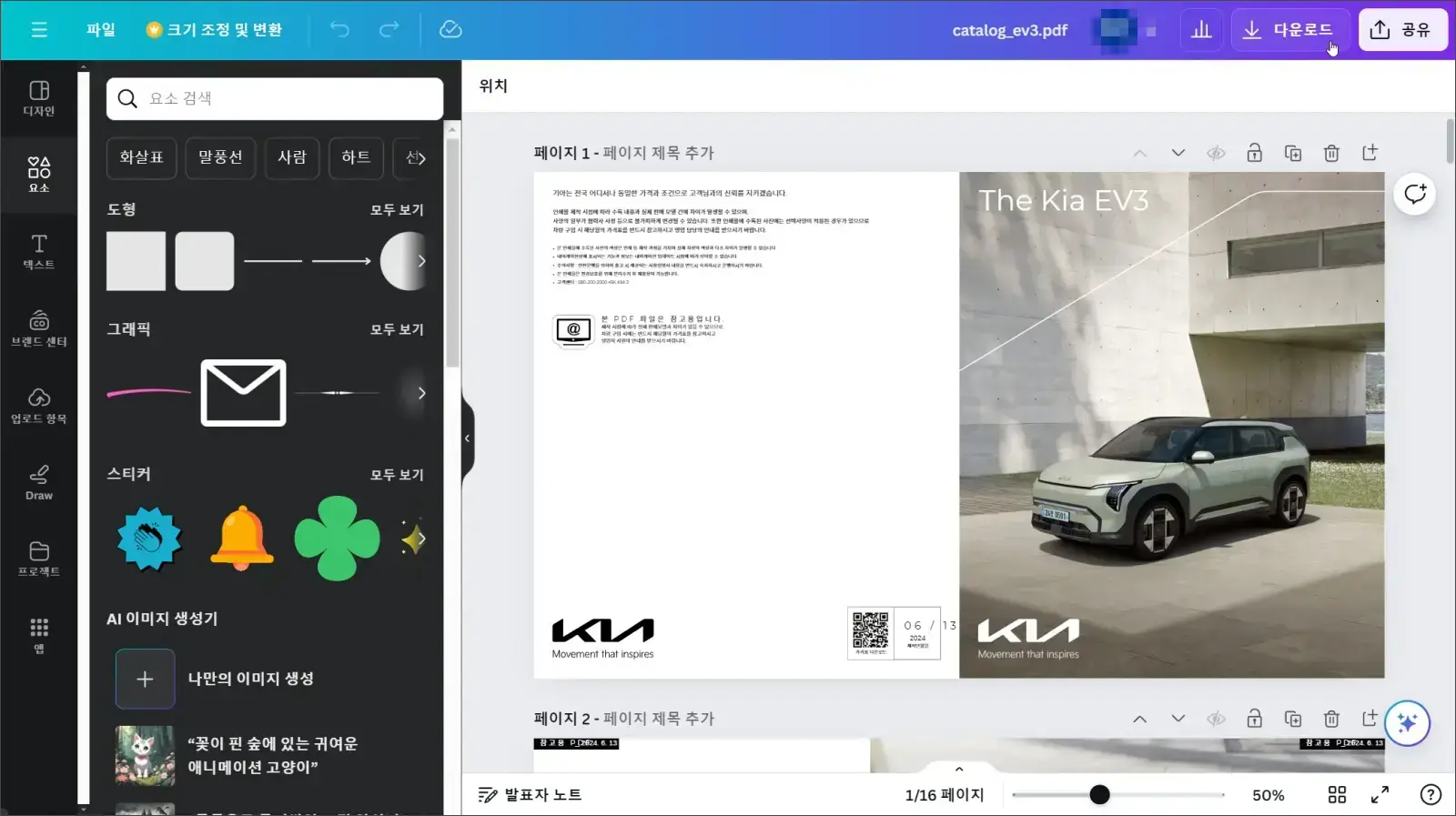Add the clapping hands badge sticker

(149, 539)
